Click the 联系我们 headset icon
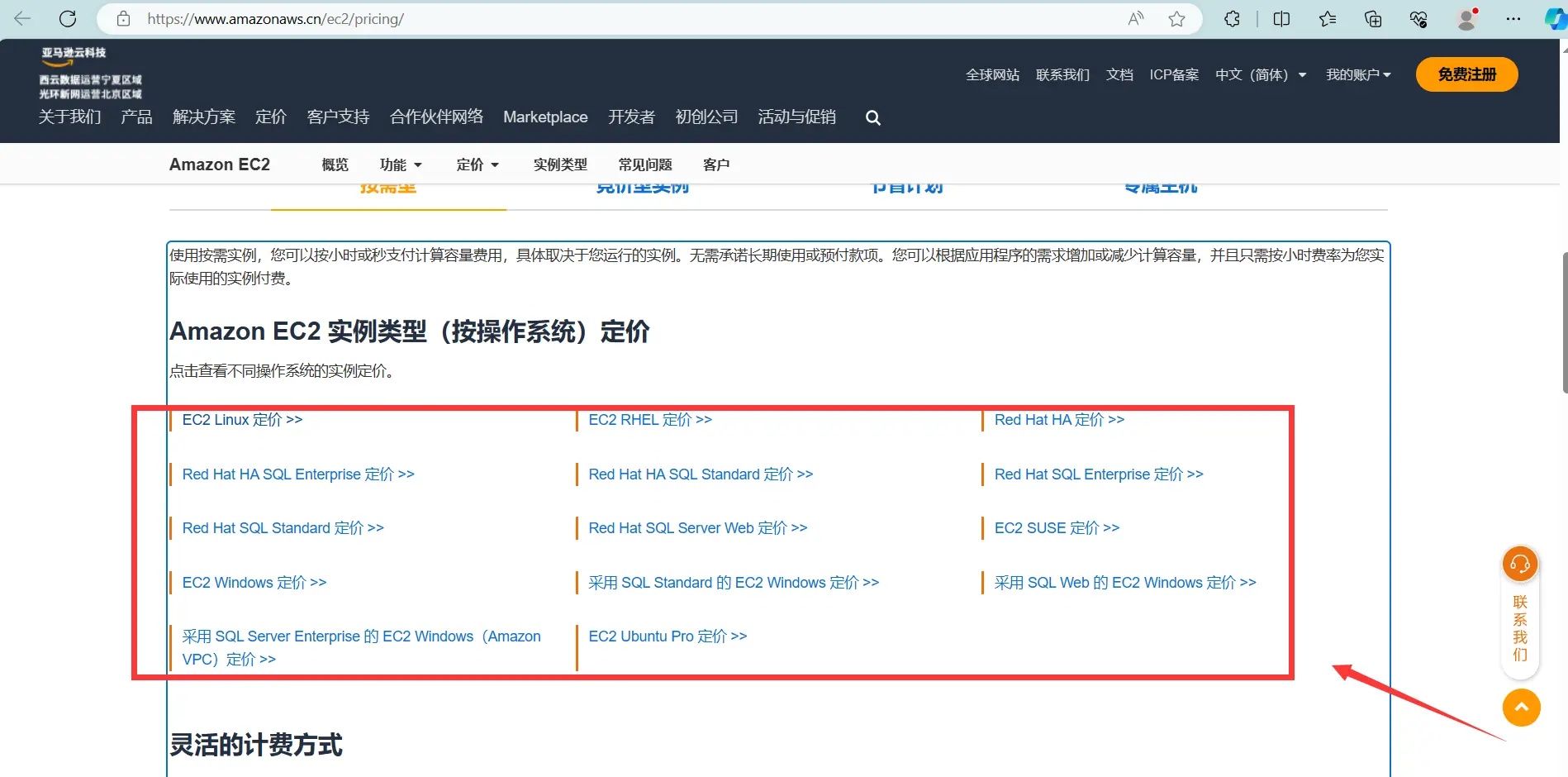1568x777 pixels. coord(1520,565)
